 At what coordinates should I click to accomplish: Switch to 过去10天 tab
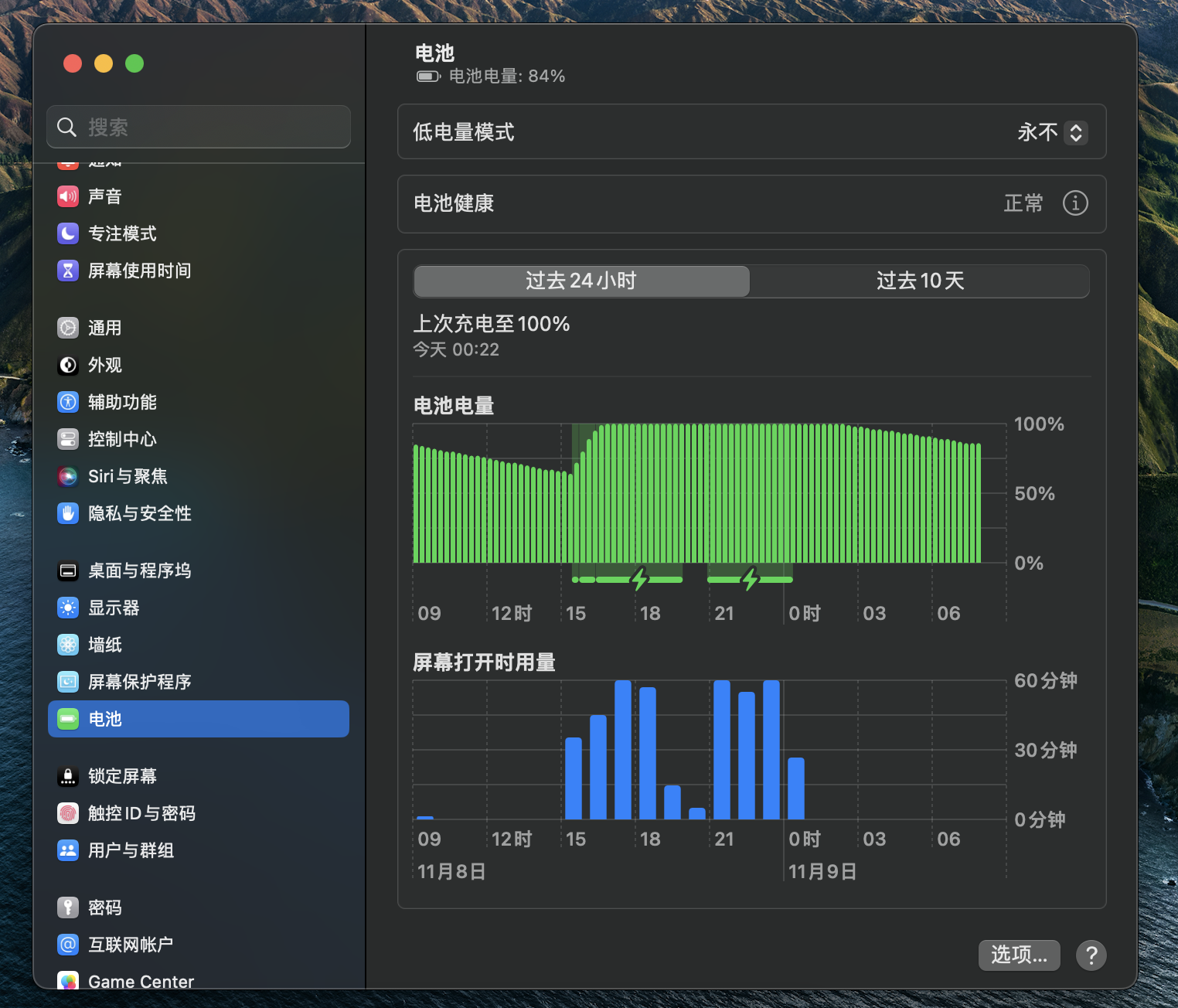pos(920,281)
